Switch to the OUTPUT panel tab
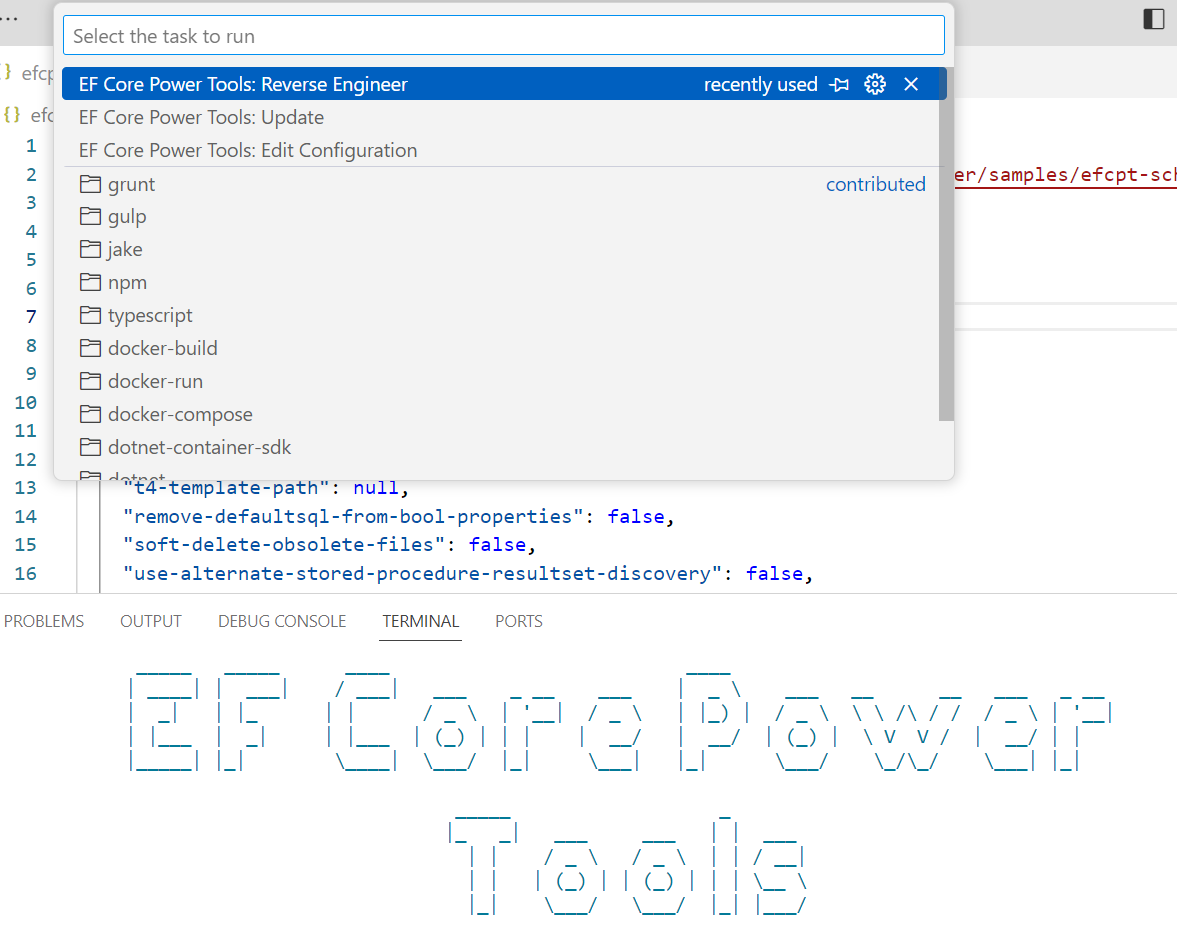Image resolution: width=1177 pixels, height=925 pixels. (151, 622)
